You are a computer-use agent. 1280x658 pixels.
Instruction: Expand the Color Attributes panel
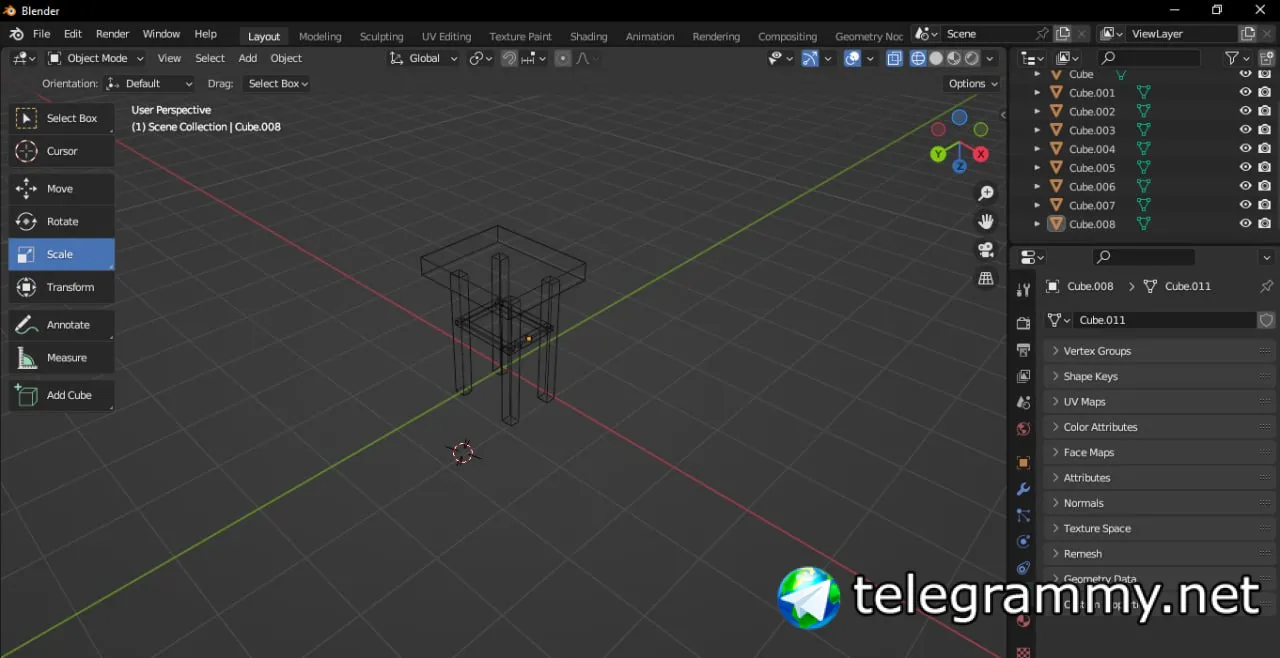click(x=1161, y=427)
